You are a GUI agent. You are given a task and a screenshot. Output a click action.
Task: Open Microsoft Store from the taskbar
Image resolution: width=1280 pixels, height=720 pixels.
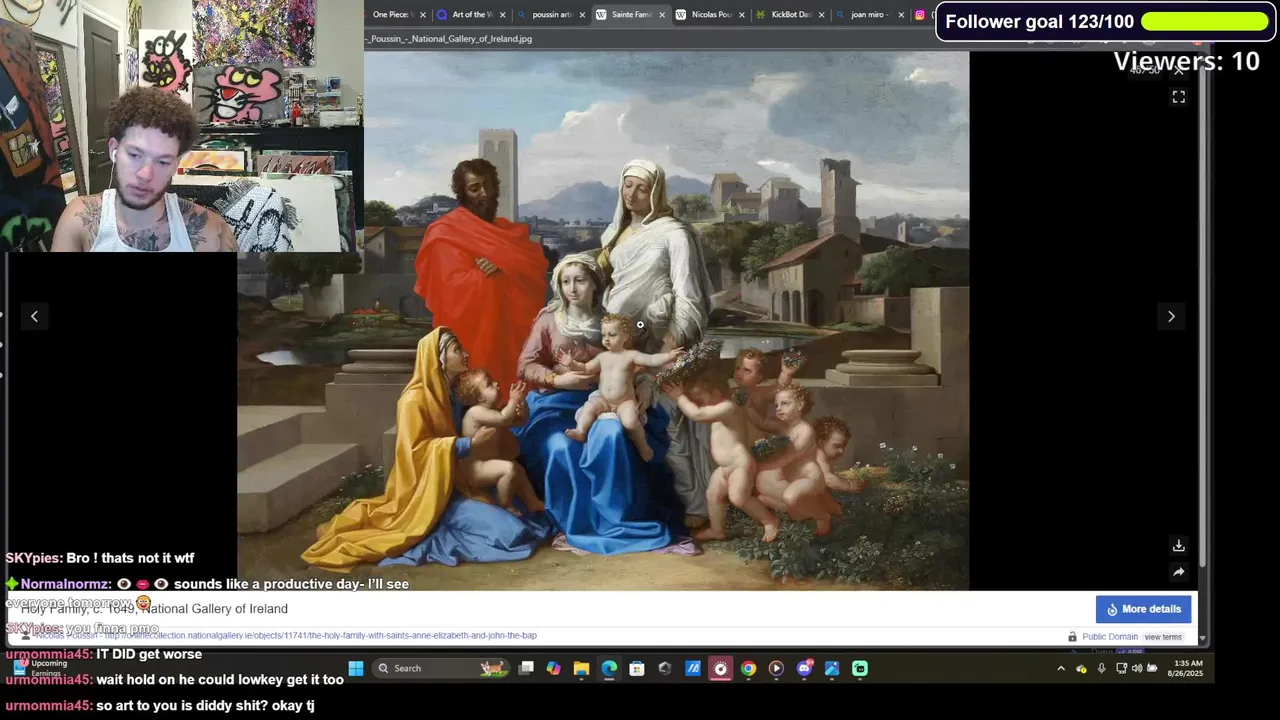(x=637, y=668)
